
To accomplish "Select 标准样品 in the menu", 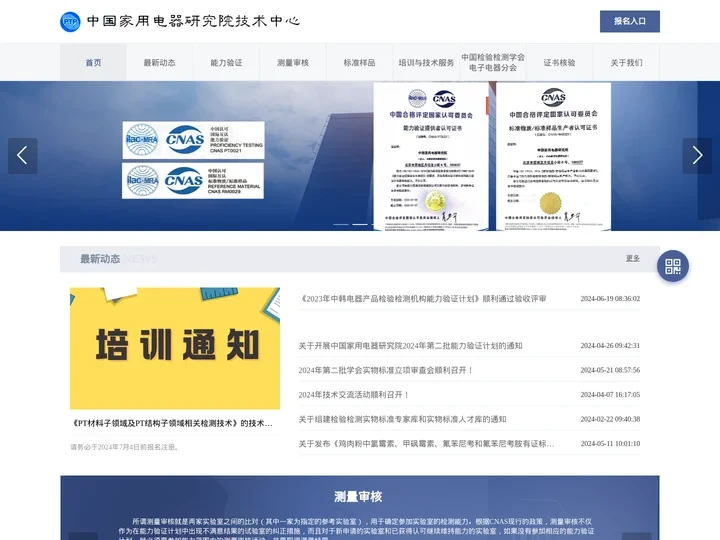I will (360, 62).
